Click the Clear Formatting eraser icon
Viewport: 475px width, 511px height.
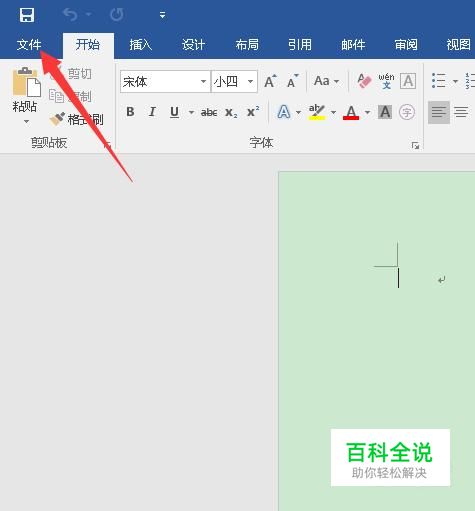(364, 81)
